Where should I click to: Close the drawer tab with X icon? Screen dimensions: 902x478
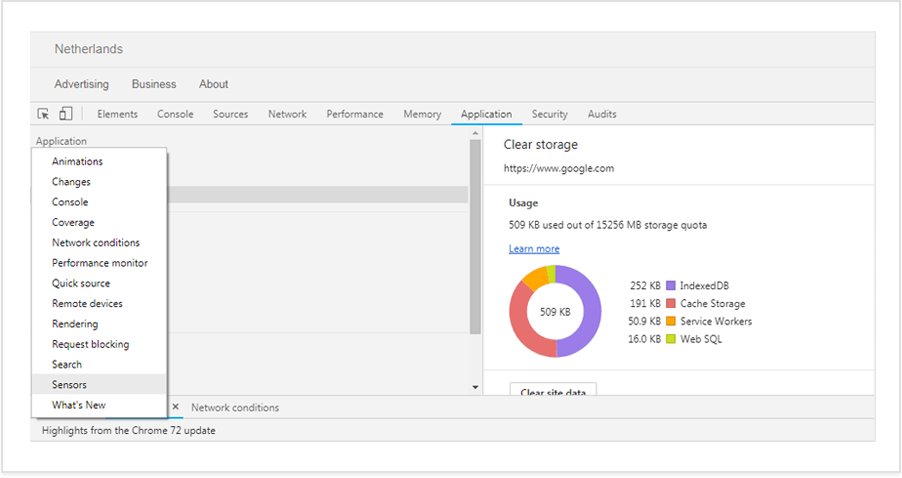tap(176, 407)
